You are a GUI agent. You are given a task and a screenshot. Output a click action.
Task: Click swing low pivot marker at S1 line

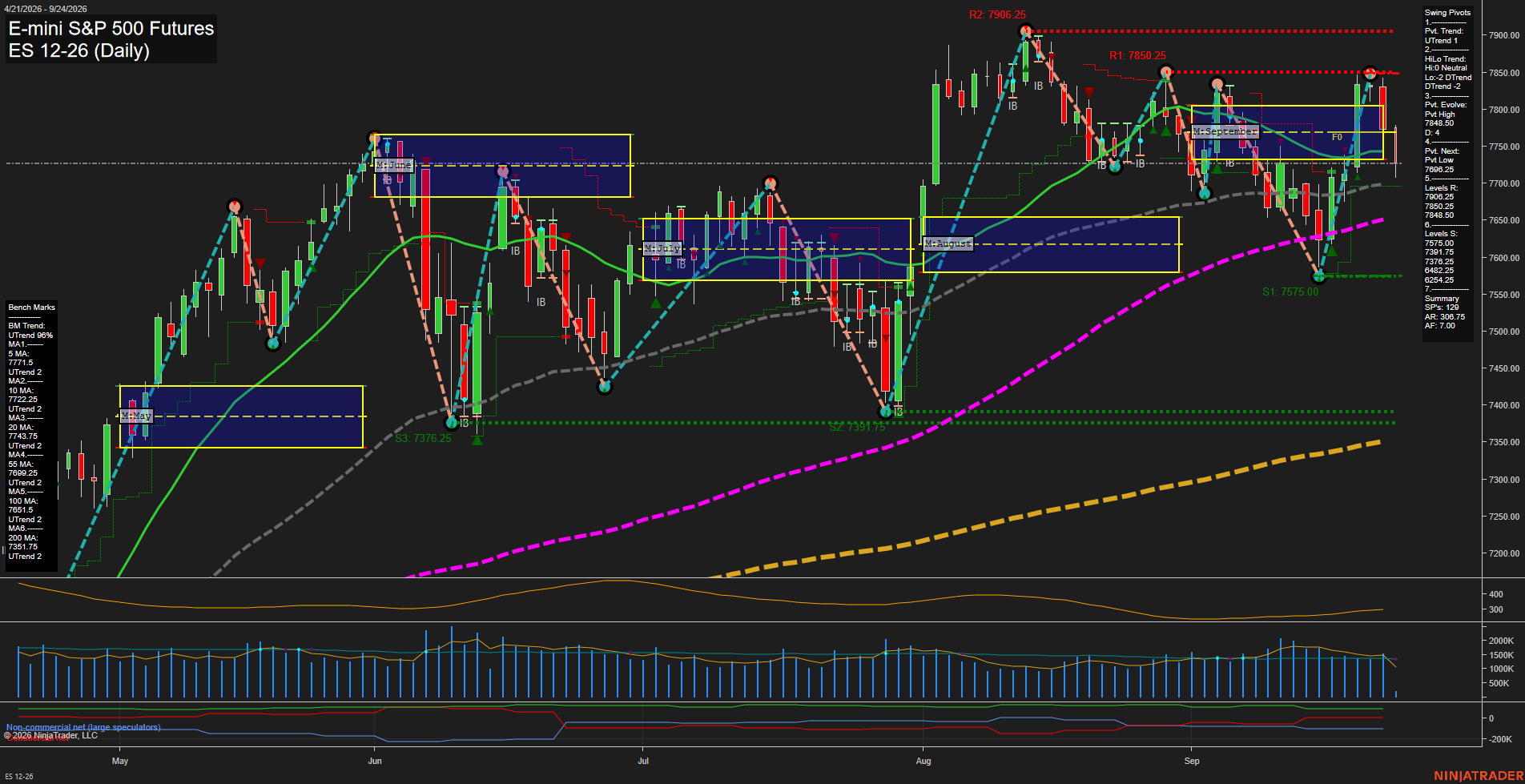pos(1319,276)
